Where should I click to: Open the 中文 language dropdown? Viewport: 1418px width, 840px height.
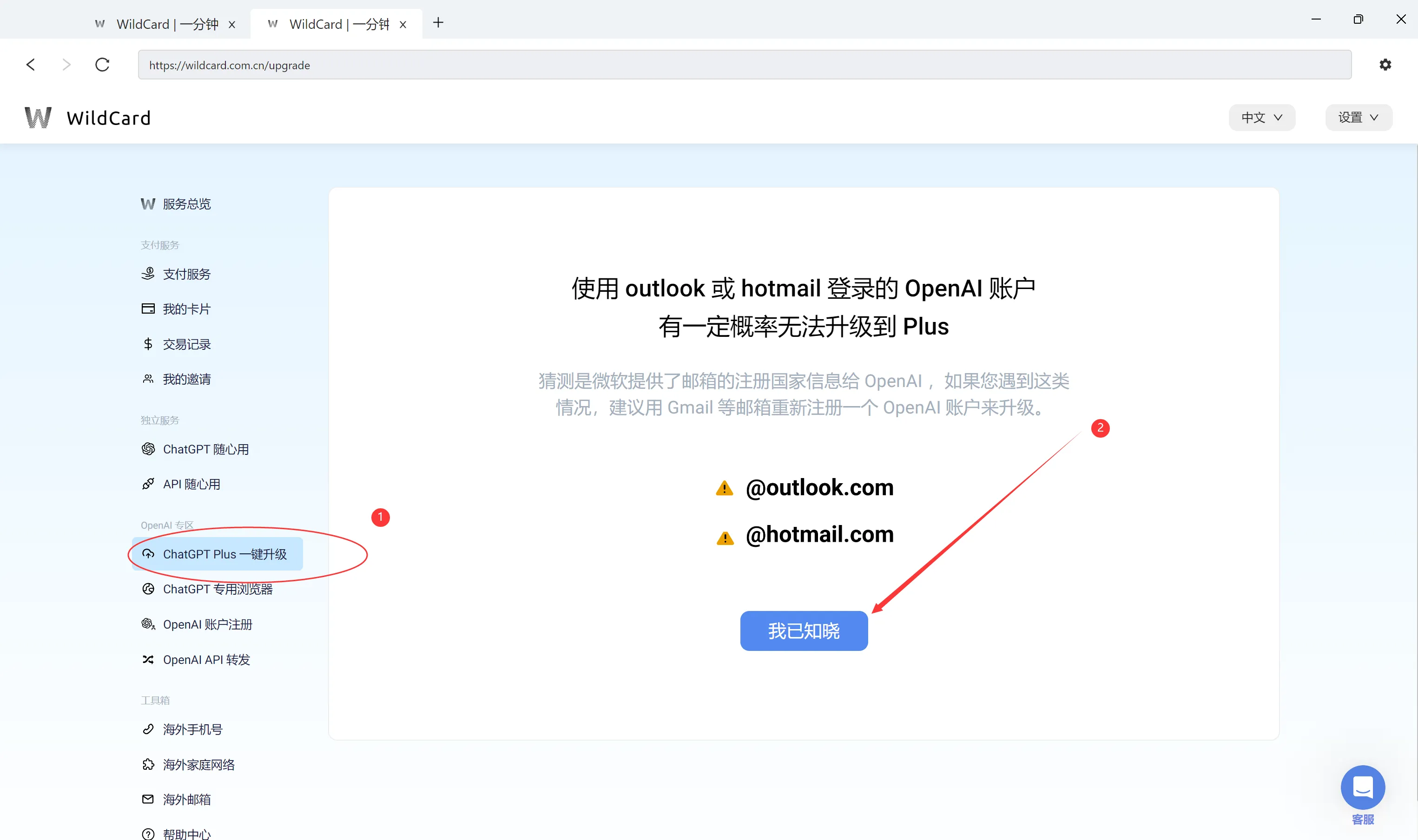coord(1261,117)
